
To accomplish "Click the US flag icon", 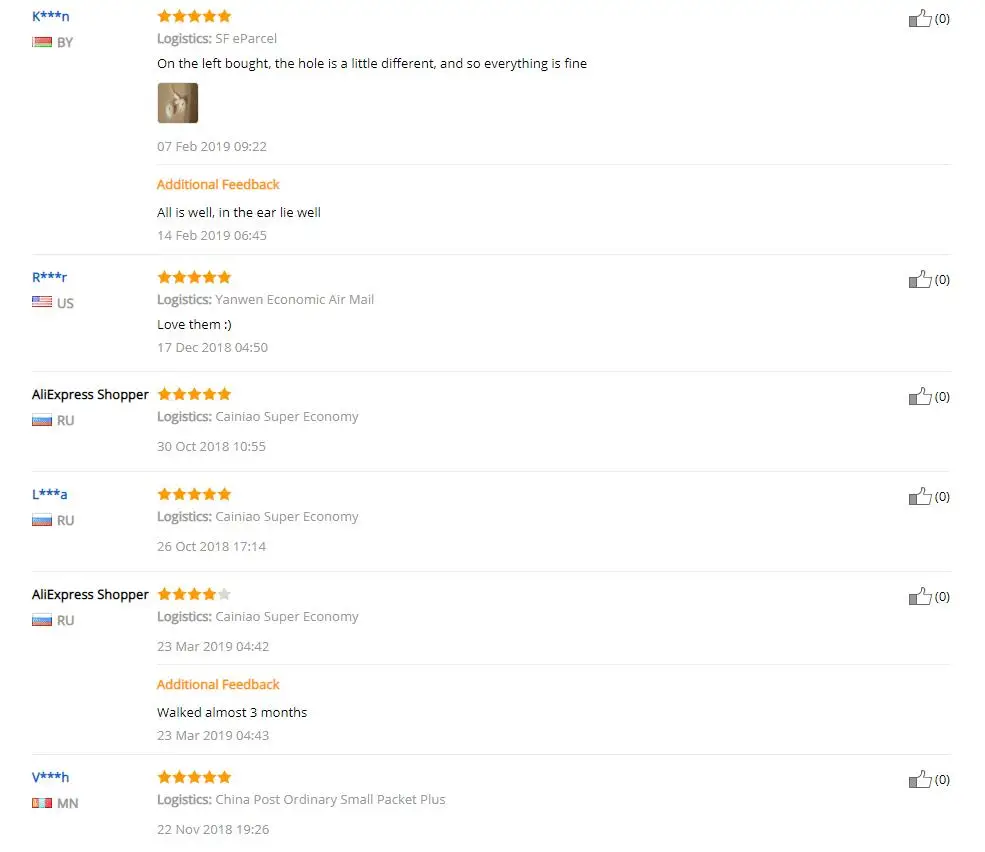I will (42, 302).
